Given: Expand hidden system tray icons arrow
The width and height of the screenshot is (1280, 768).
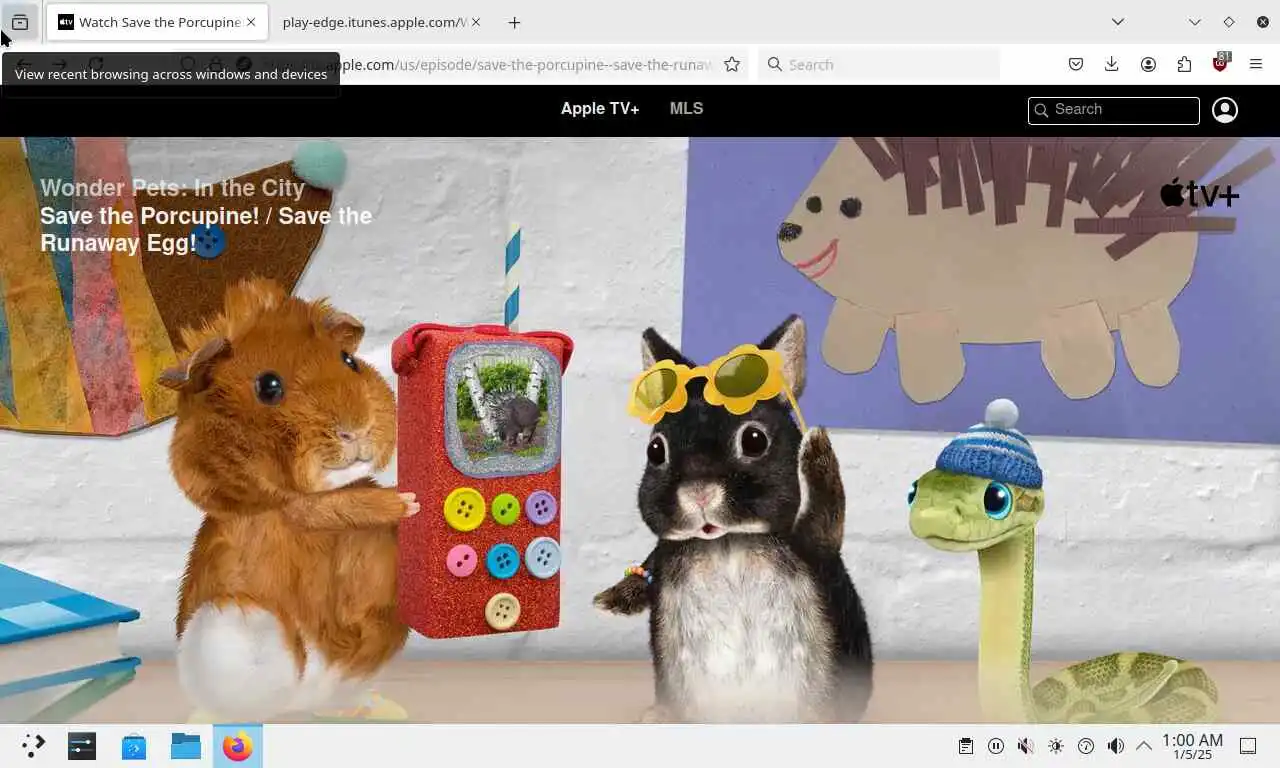Looking at the screenshot, I should point(1144,746).
